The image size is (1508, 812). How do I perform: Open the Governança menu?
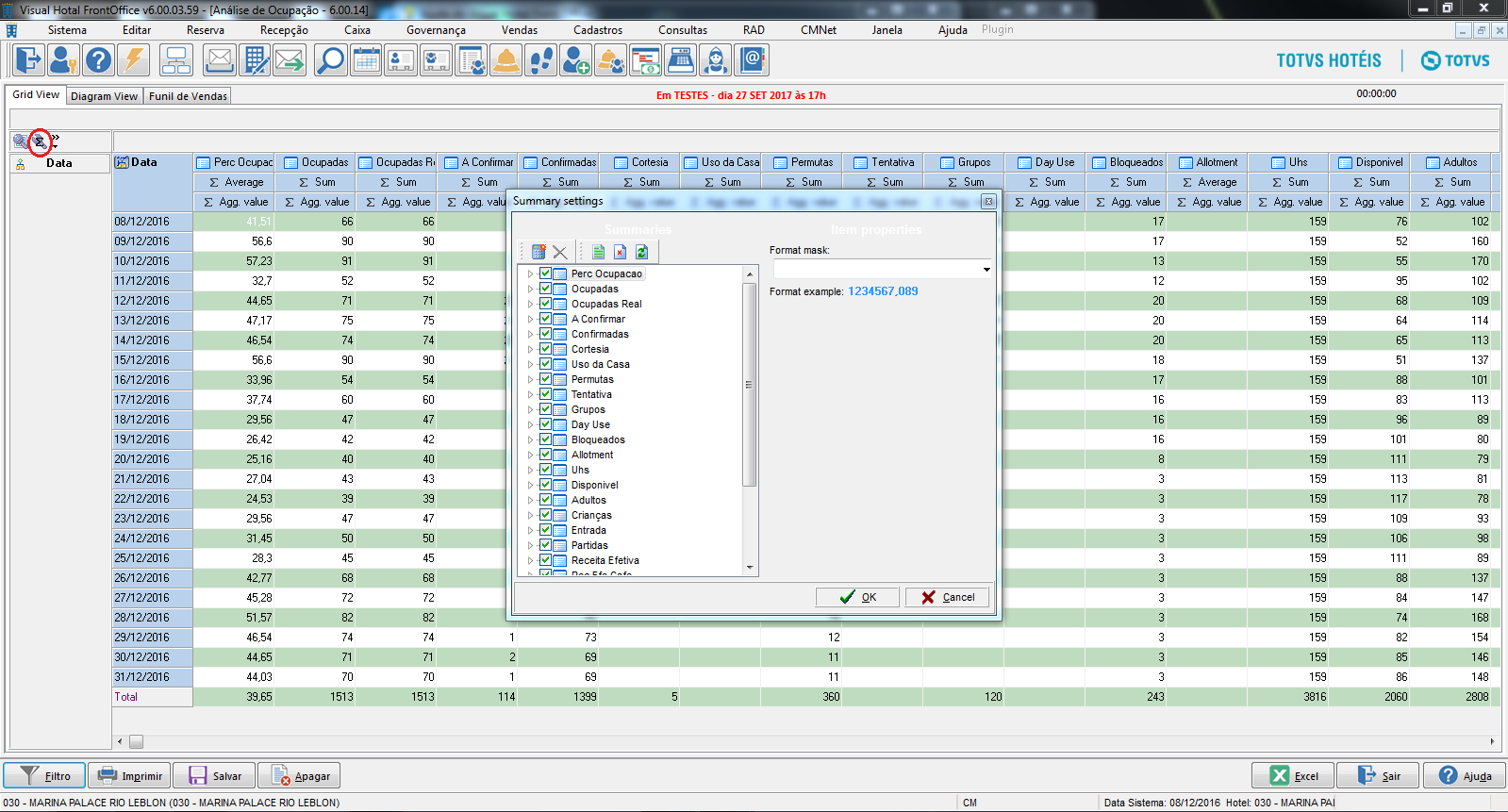[436, 30]
